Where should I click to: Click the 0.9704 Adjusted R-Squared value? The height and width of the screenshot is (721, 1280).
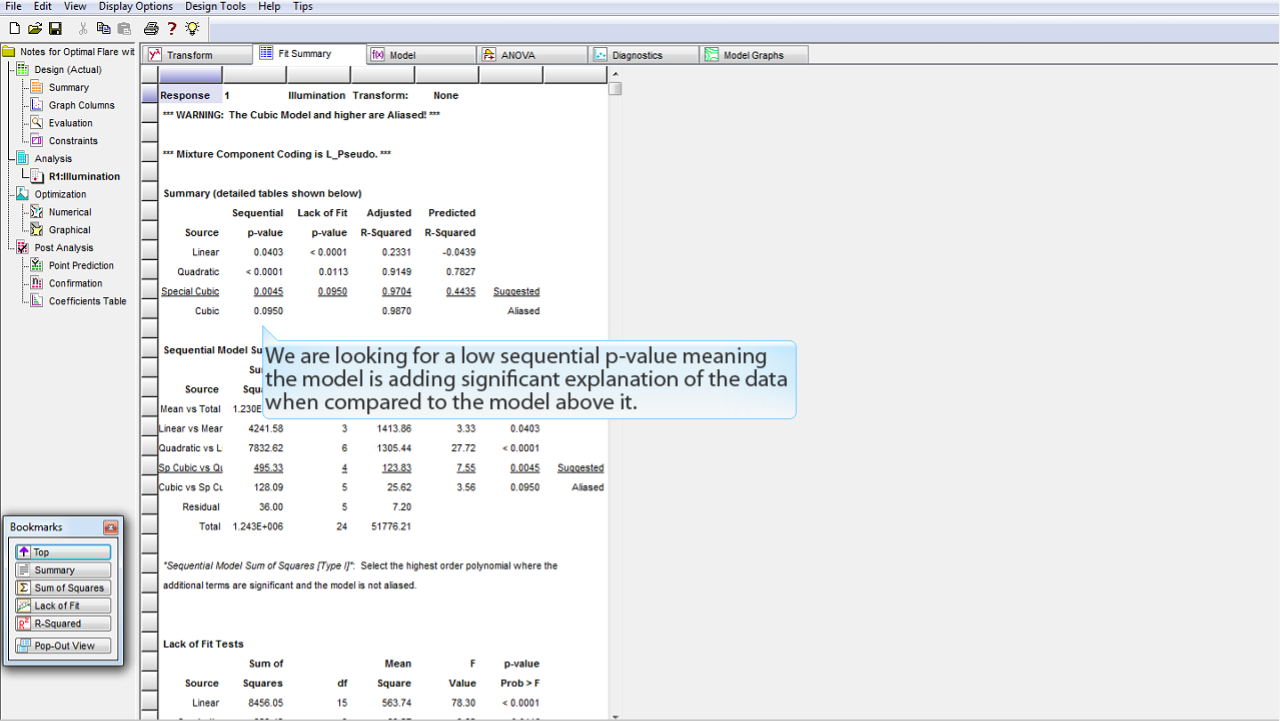coord(396,292)
